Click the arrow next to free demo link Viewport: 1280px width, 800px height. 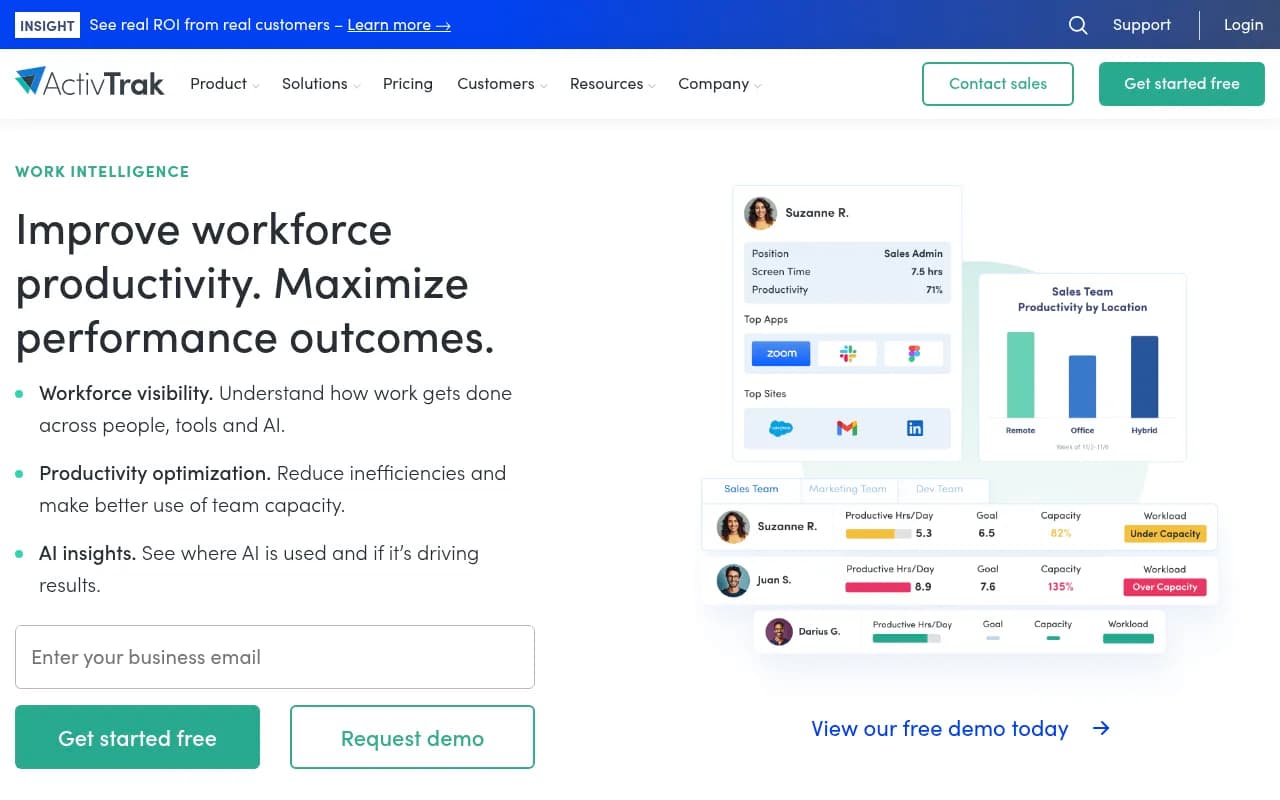coord(1101,728)
